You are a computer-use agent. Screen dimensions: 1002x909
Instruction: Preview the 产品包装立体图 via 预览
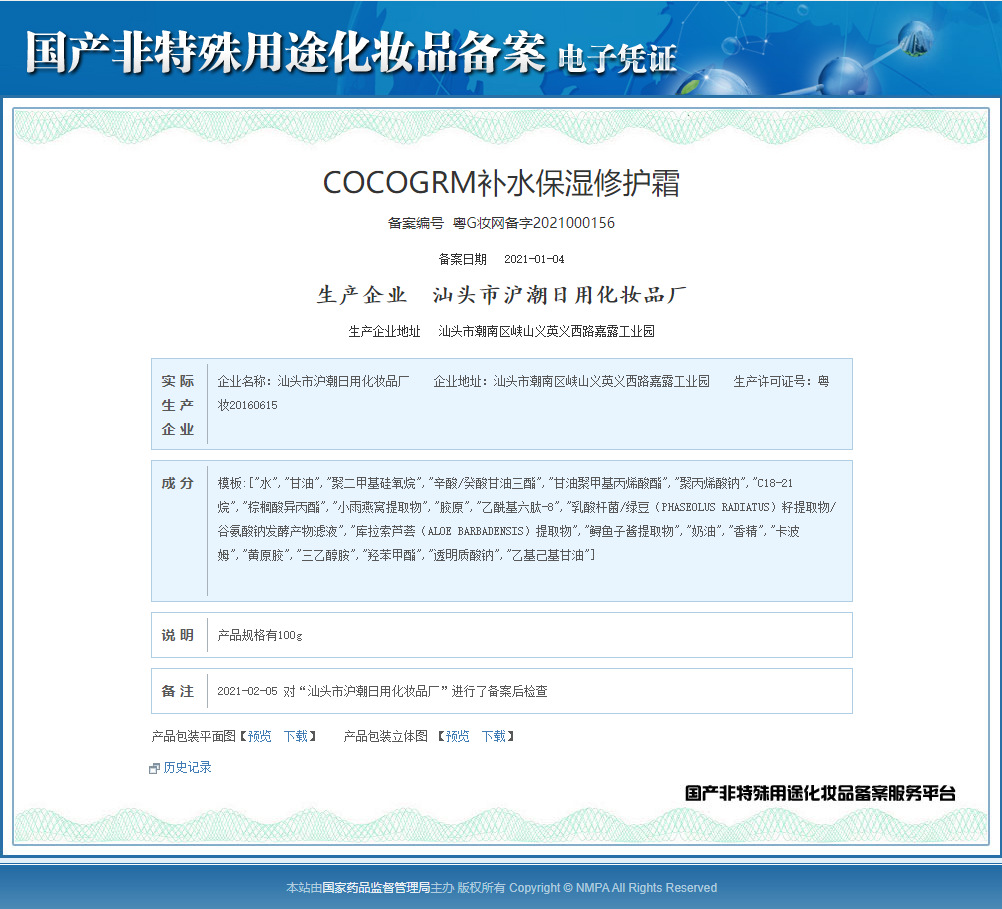point(455,736)
